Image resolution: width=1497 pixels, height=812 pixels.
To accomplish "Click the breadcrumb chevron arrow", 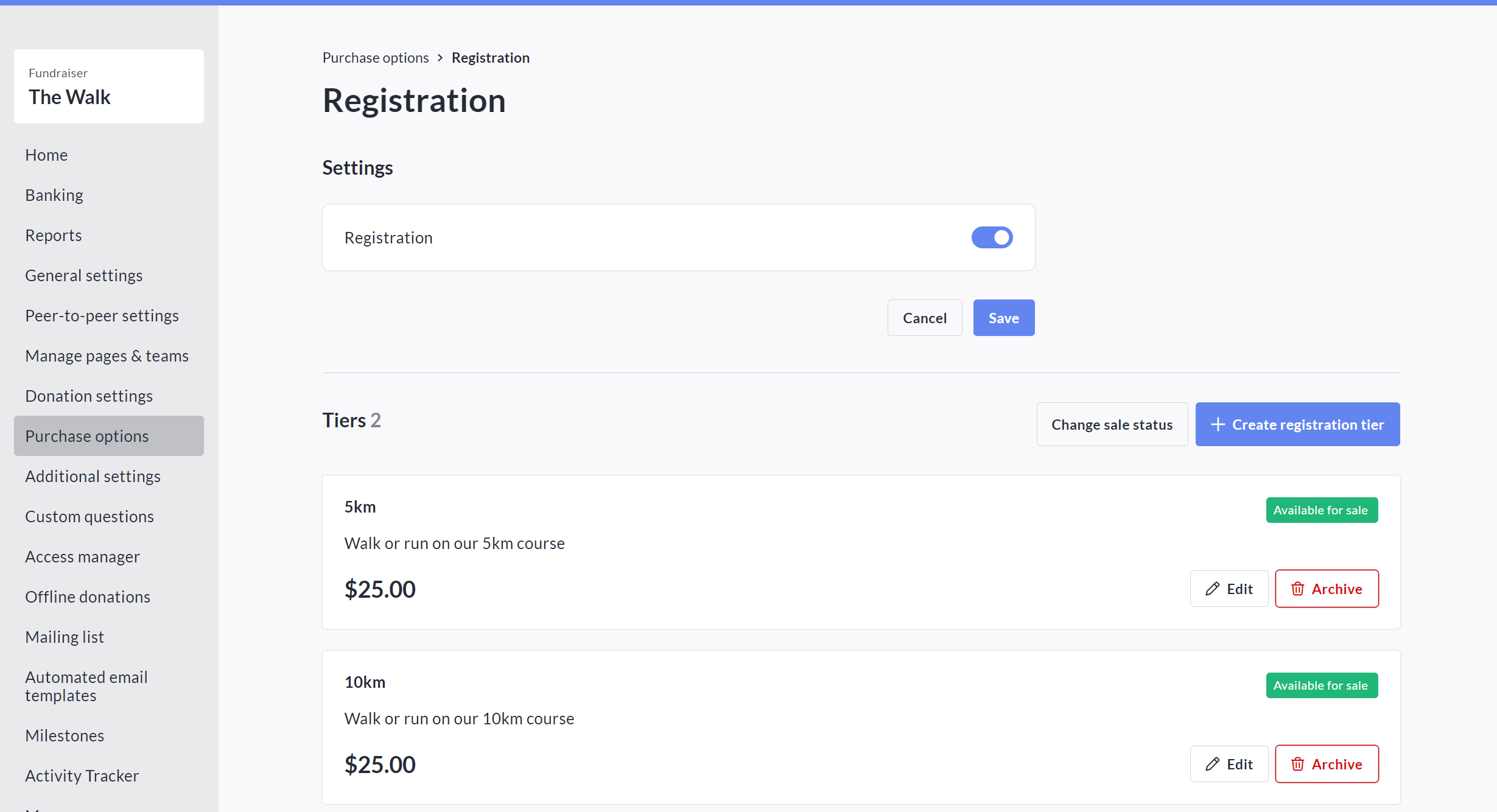I will (x=440, y=58).
